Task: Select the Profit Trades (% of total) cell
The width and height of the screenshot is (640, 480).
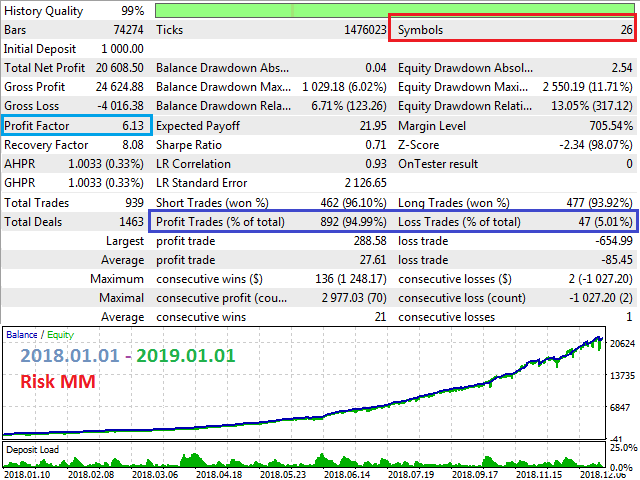Action: [214, 221]
